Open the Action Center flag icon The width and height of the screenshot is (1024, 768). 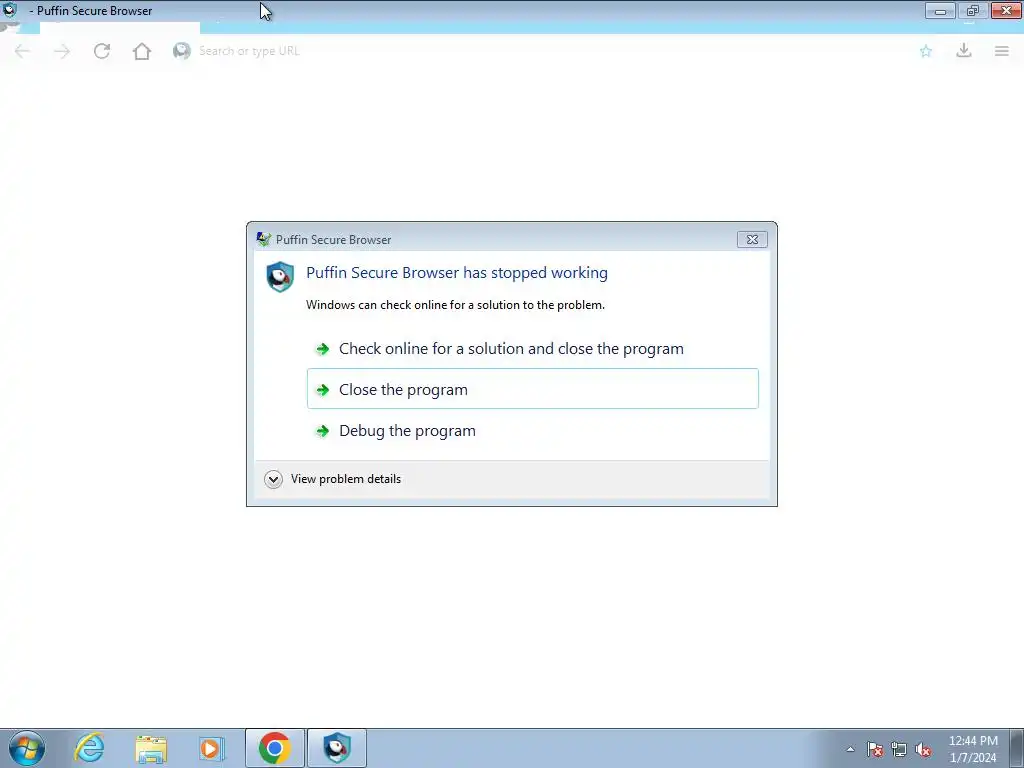[x=875, y=749]
